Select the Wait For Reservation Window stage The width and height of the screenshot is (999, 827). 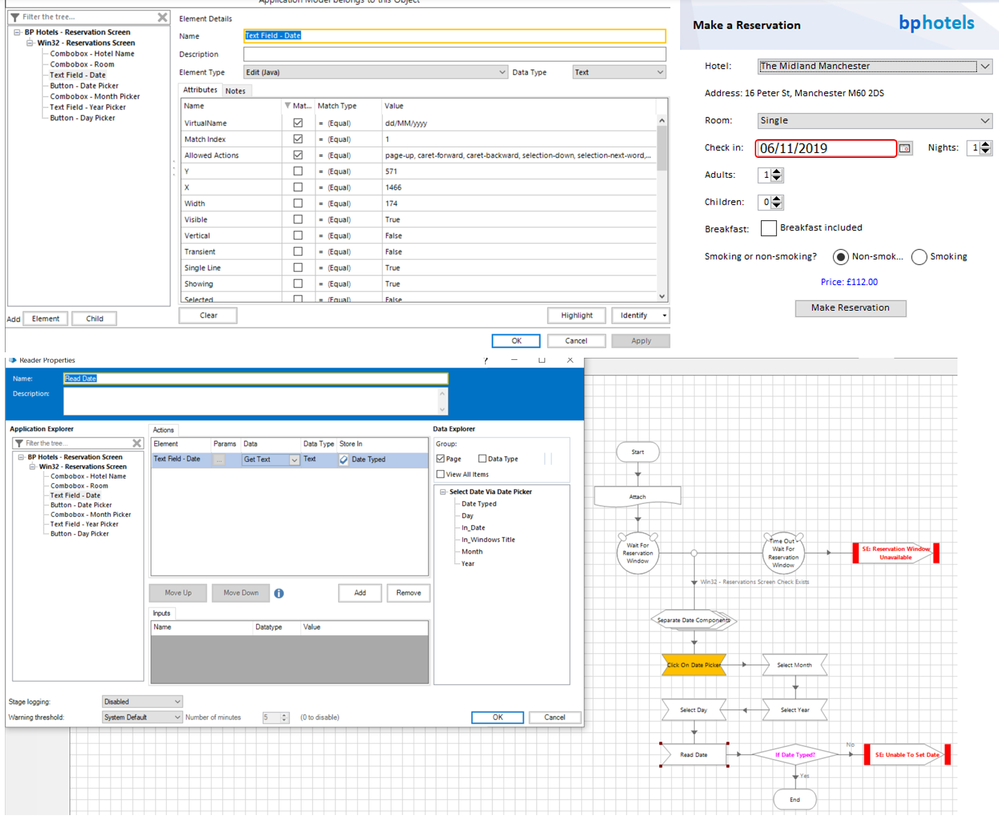click(637, 552)
